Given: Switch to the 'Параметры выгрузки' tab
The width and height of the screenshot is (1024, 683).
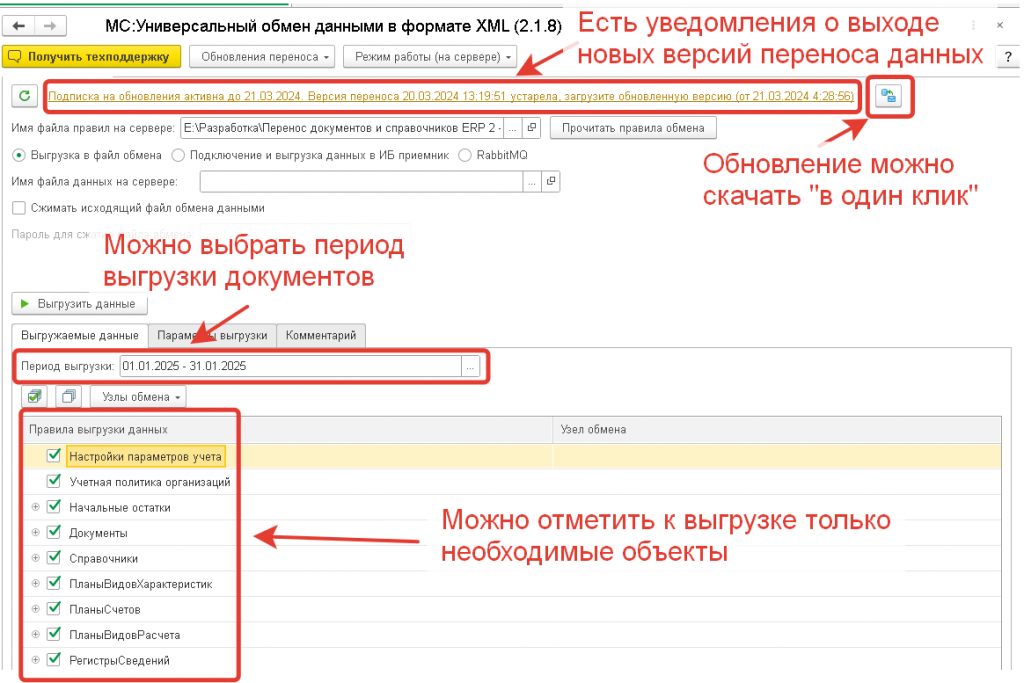Looking at the screenshot, I should [x=212, y=336].
